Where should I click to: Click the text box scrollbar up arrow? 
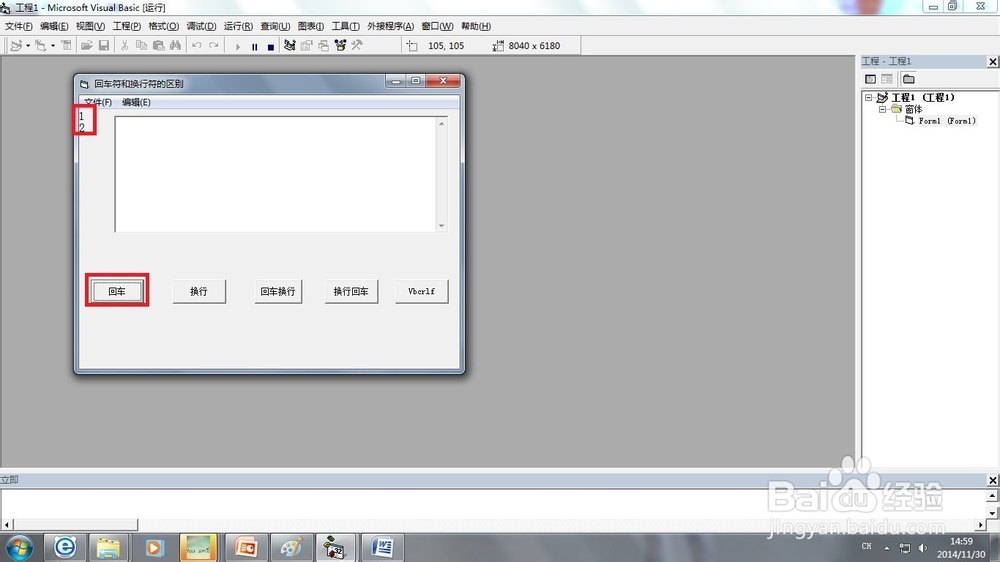(441, 123)
